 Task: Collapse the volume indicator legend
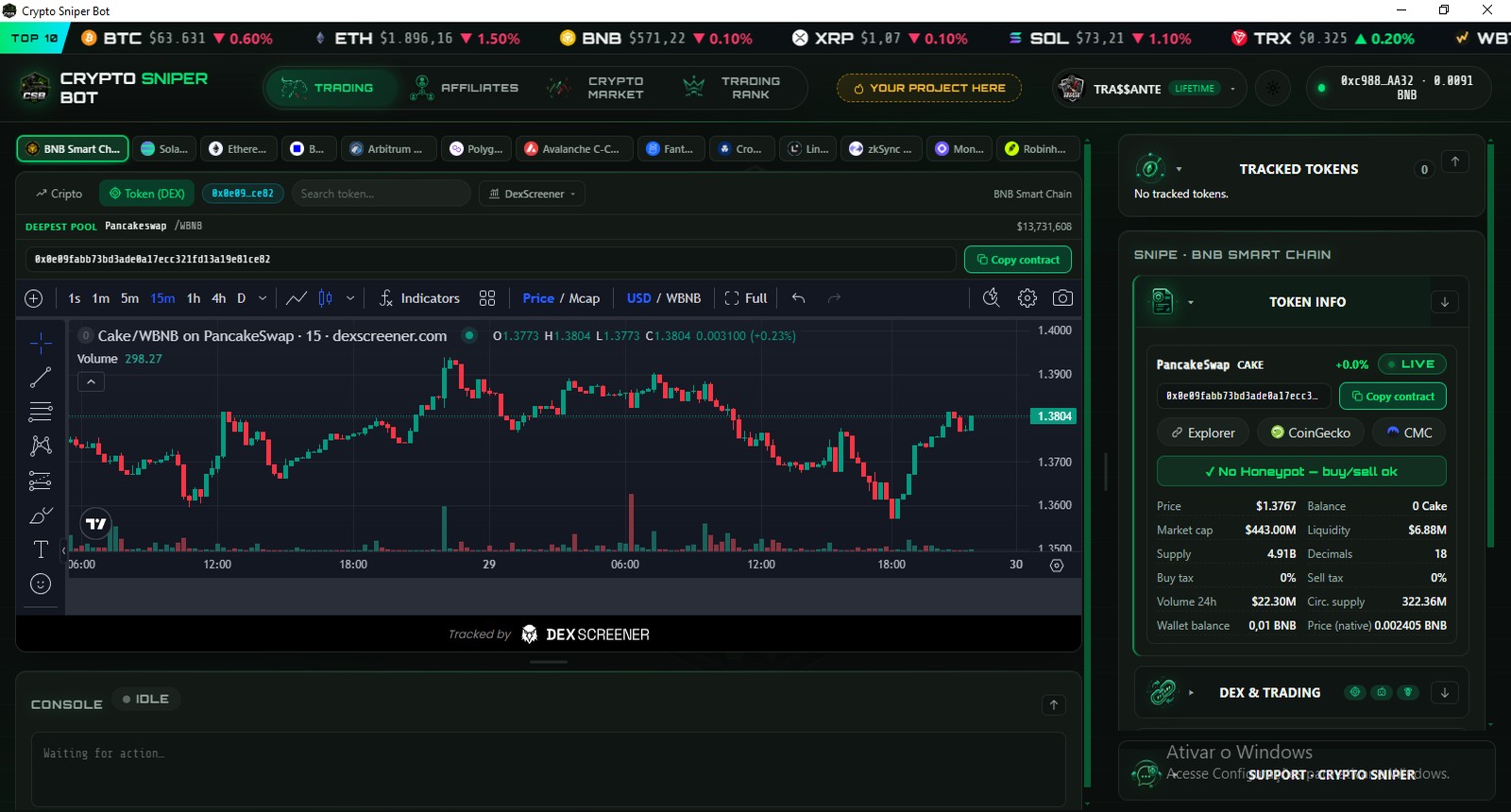pos(91,382)
